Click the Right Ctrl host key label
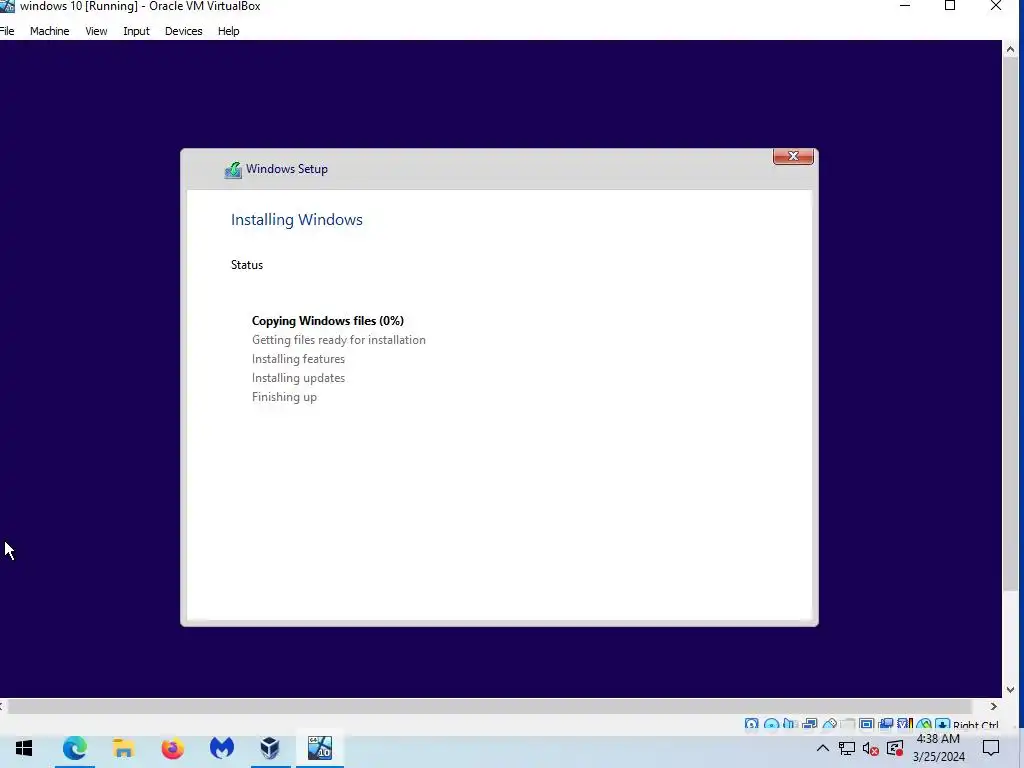Screen dimensions: 1024x768 click(976, 725)
